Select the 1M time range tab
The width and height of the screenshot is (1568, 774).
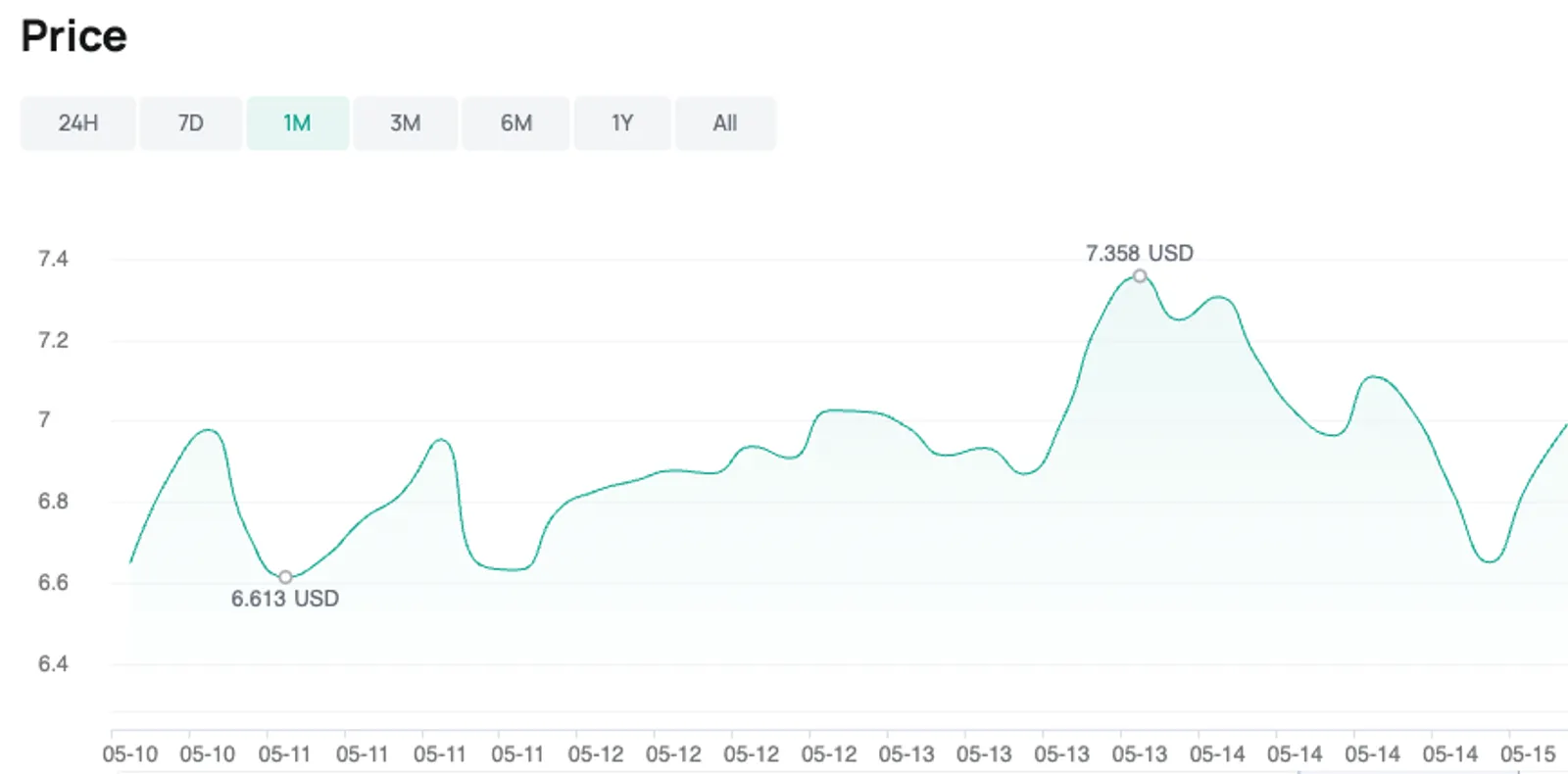298,123
